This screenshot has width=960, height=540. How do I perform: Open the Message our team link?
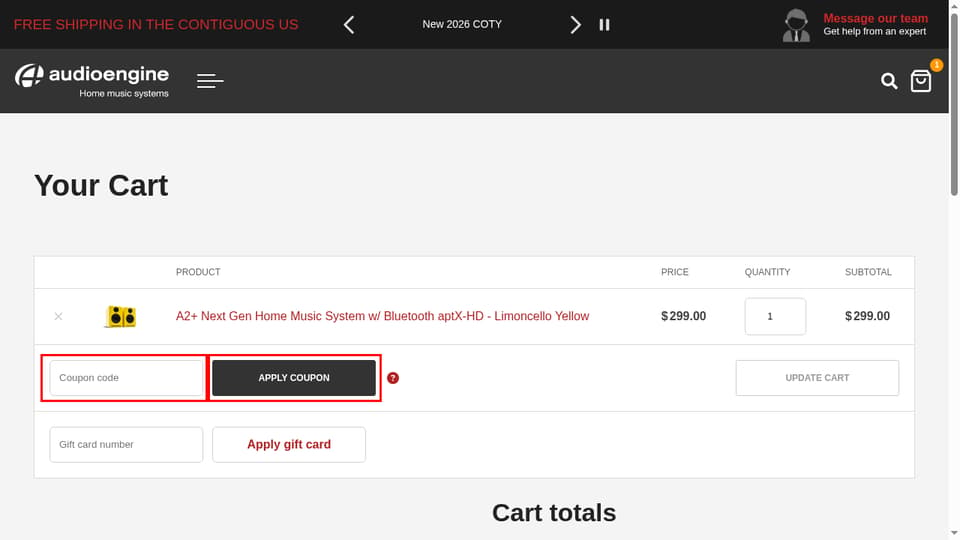click(x=876, y=18)
